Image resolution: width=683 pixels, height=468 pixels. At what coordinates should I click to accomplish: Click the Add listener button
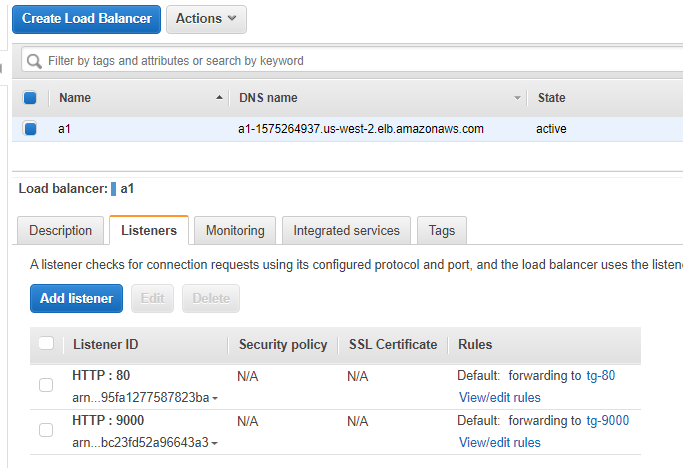pyautogui.click(x=76, y=298)
